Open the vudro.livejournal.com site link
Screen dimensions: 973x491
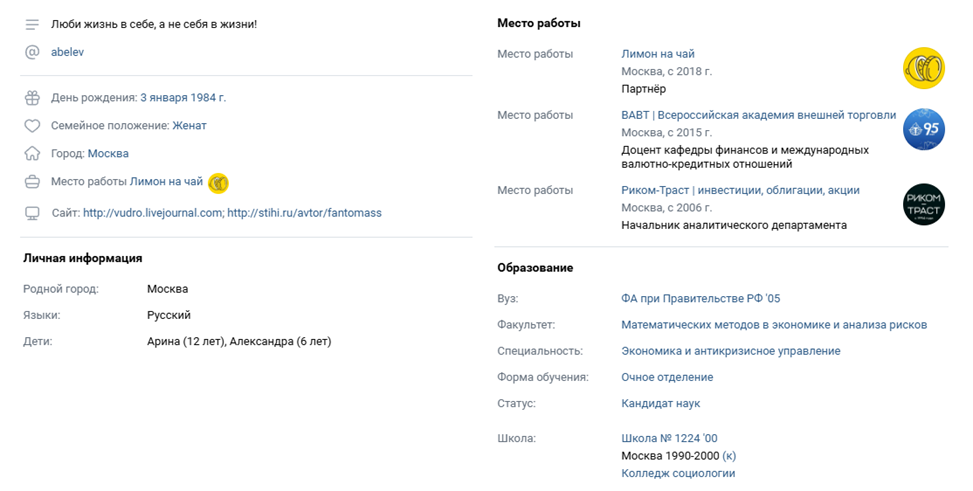[153, 213]
